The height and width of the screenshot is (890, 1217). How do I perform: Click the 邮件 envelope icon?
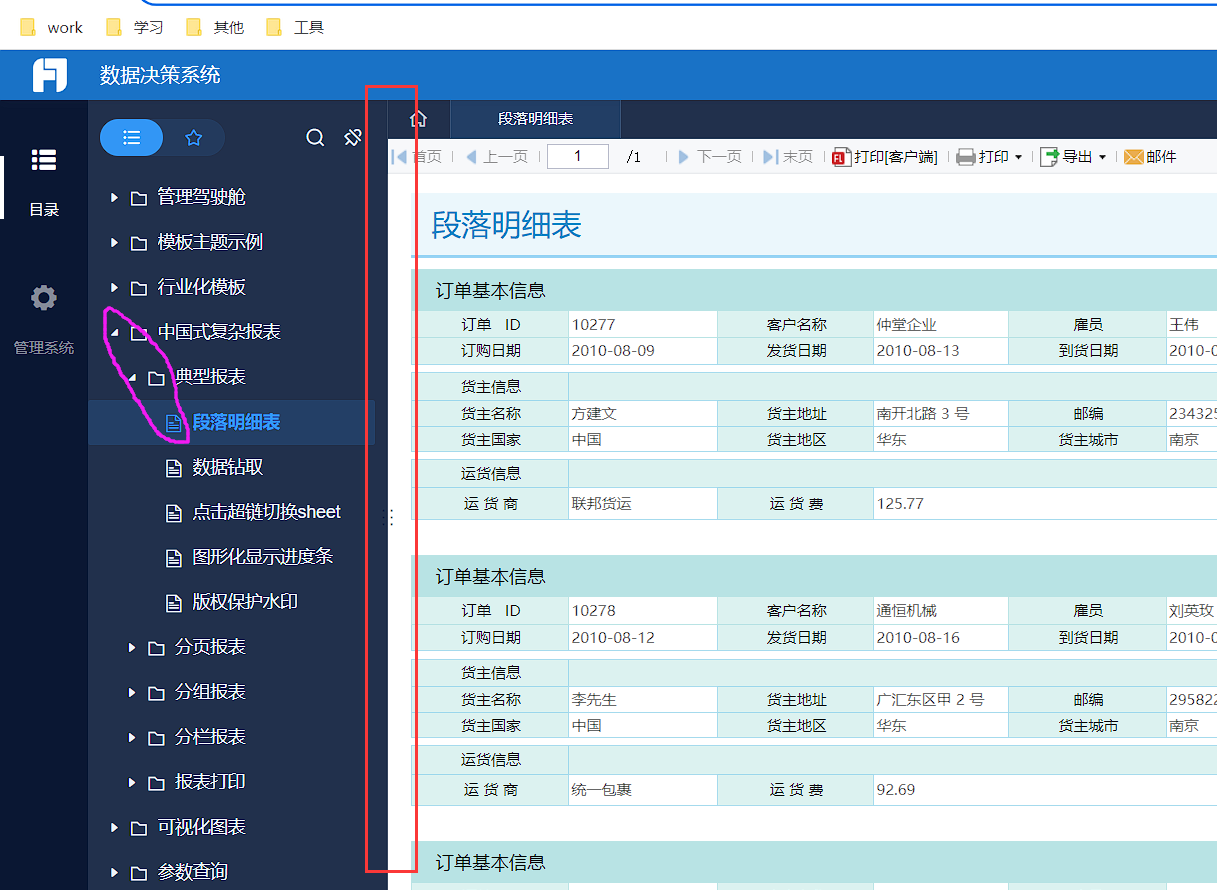pyautogui.click(x=1133, y=157)
